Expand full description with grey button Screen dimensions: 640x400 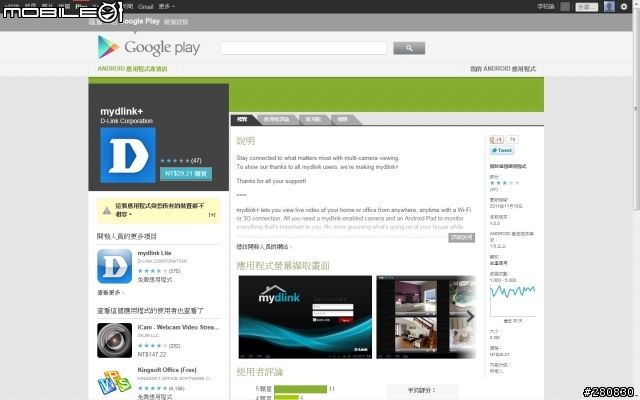click(461, 238)
